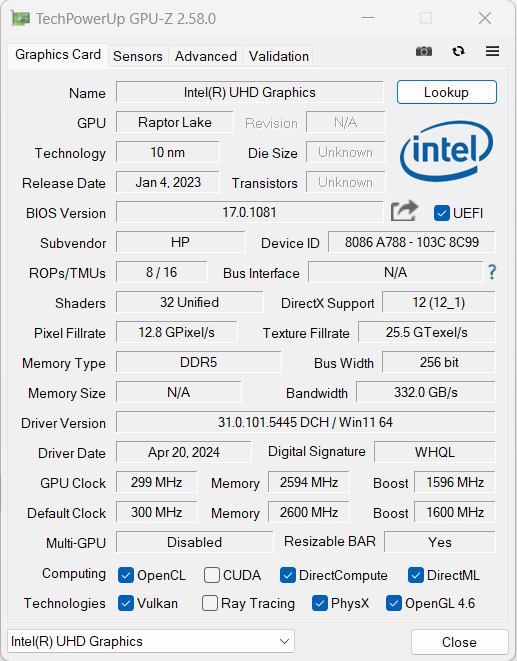Image resolution: width=517 pixels, height=661 pixels.
Task: Click the Close button at bottom
Action: (459, 642)
